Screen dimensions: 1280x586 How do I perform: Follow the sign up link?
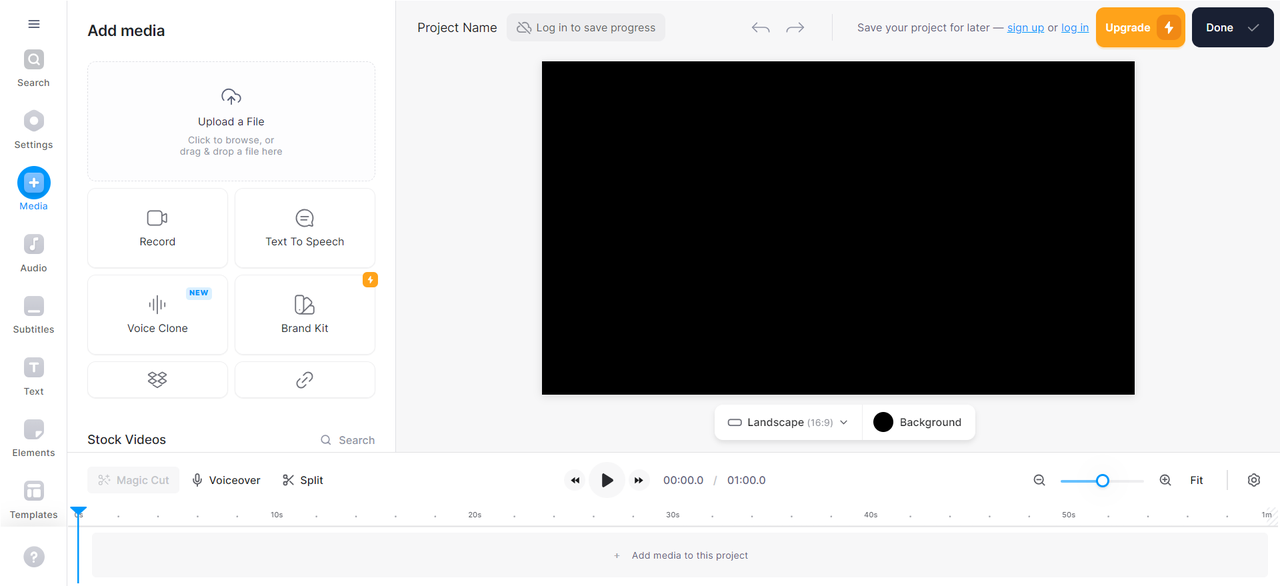[1025, 28]
